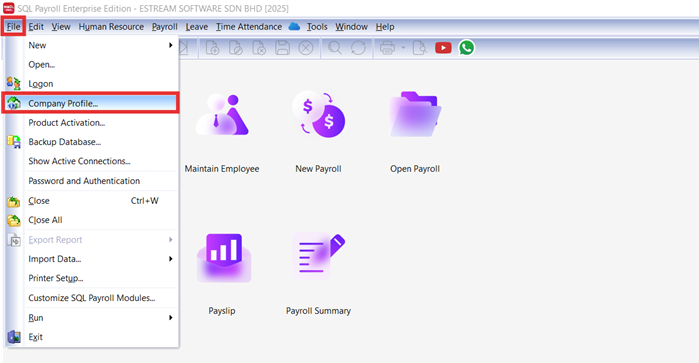Viewport: 699px width, 363px height.
Task: Open the Print dropdown arrow
Action: [x=403, y=47]
